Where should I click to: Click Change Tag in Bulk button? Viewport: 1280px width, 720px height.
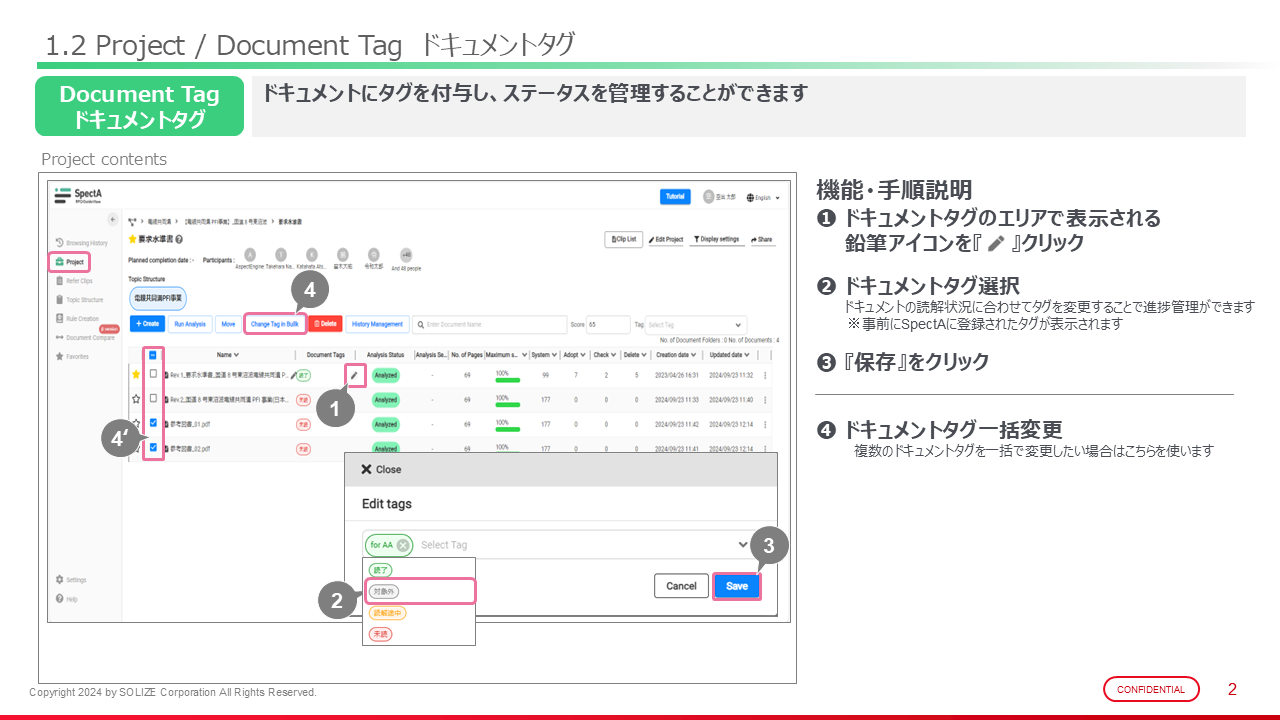click(274, 324)
